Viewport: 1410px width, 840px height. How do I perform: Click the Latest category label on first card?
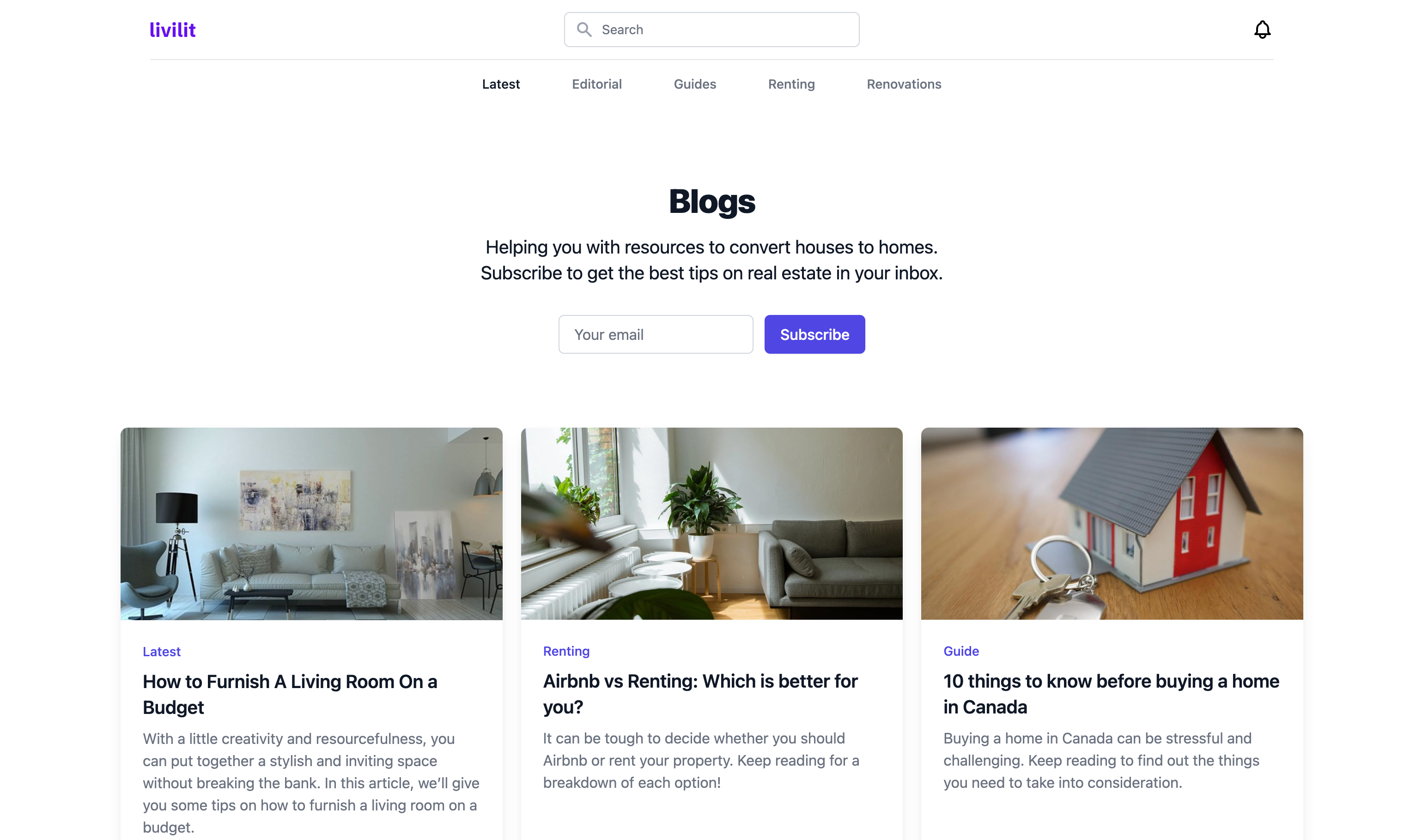161,651
